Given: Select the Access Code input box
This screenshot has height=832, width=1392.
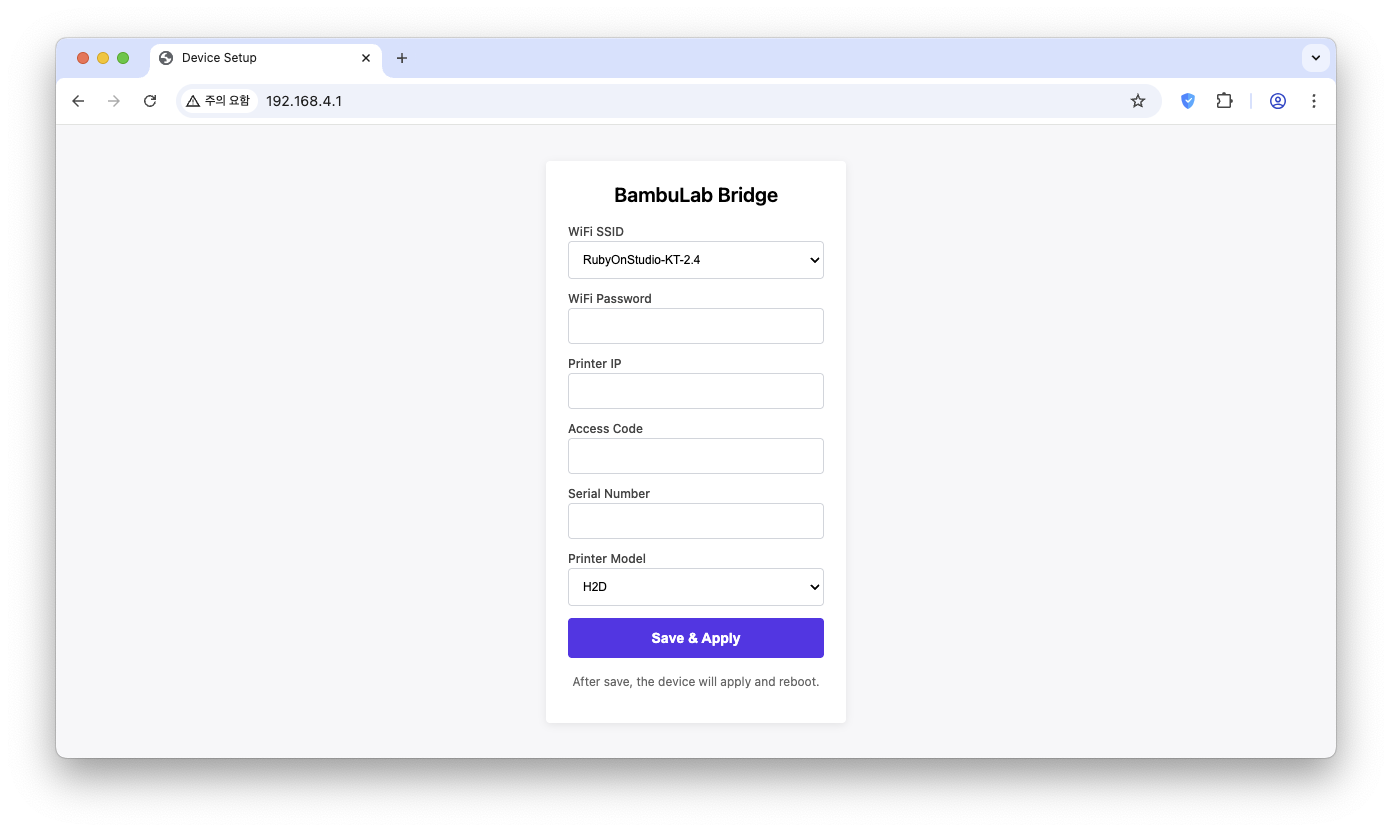Looking at the screenshot, I should point(696,456).
